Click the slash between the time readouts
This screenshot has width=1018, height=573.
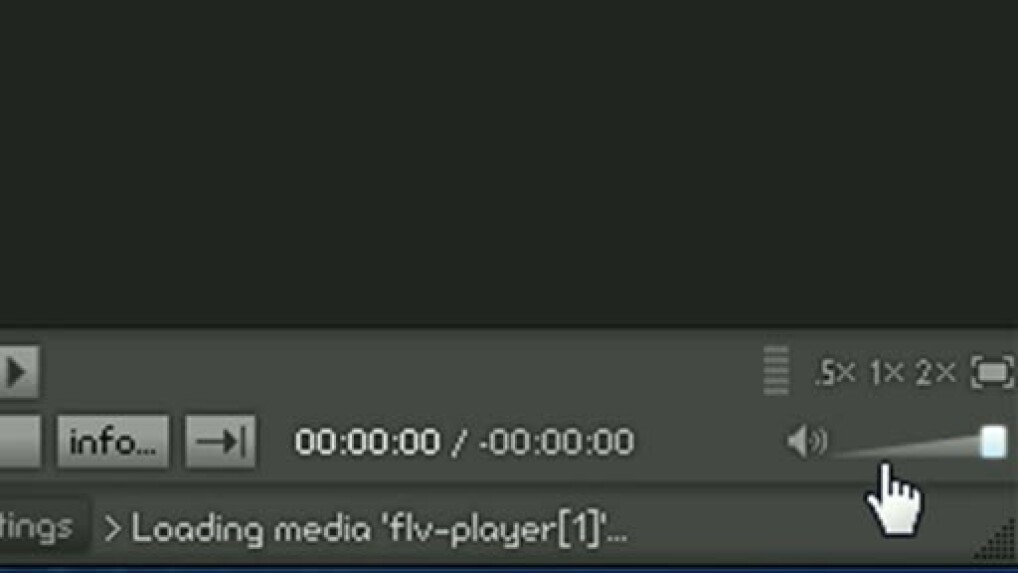pyautogui.click(x=460, y=442)
